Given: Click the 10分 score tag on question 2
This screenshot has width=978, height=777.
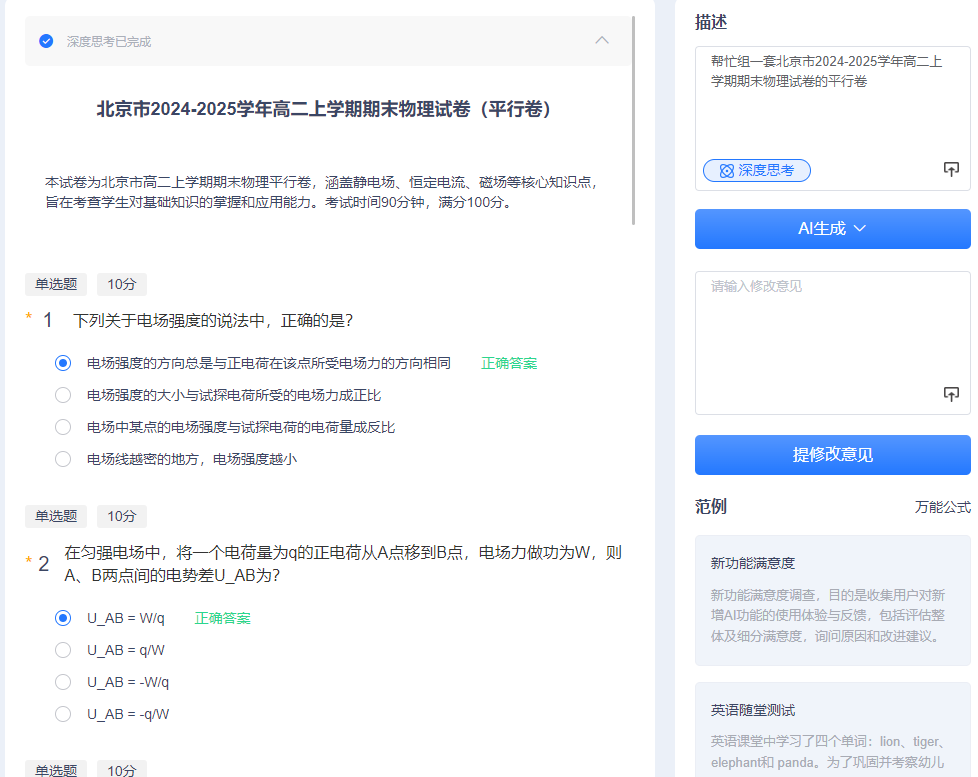Looking at the screenshot, I should [x=121, y=516].
